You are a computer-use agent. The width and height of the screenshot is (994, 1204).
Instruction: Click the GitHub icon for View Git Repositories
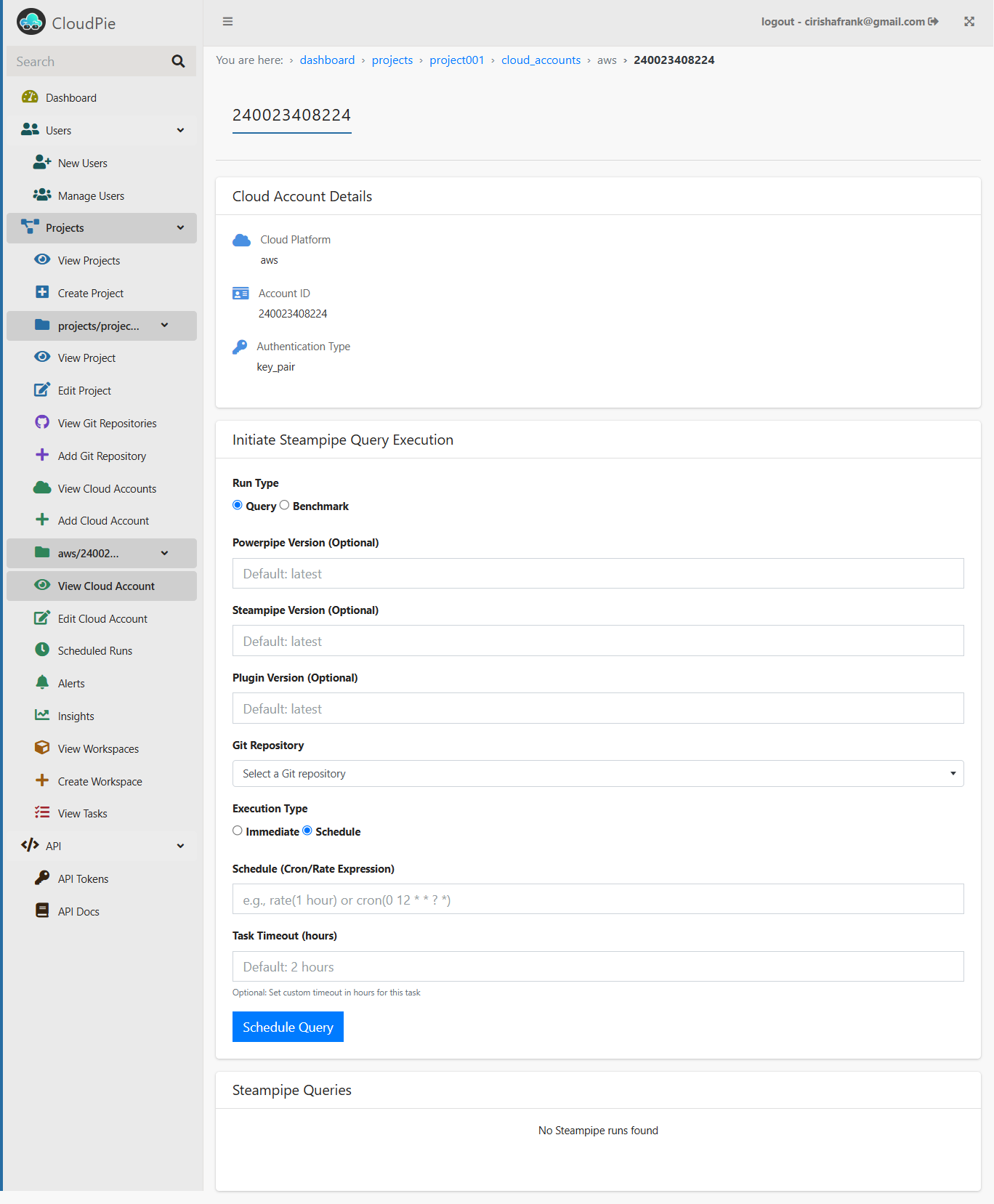(x=42, y=422)
